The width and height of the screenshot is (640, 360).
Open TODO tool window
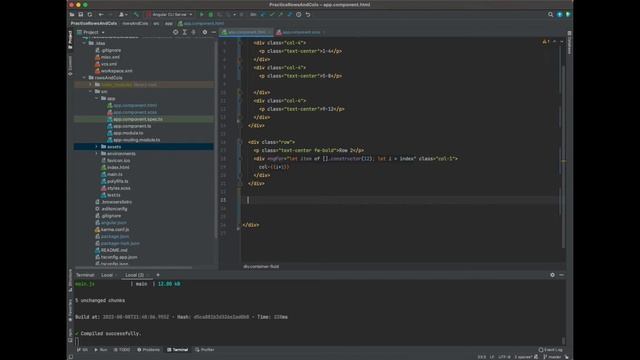[122, 350]
